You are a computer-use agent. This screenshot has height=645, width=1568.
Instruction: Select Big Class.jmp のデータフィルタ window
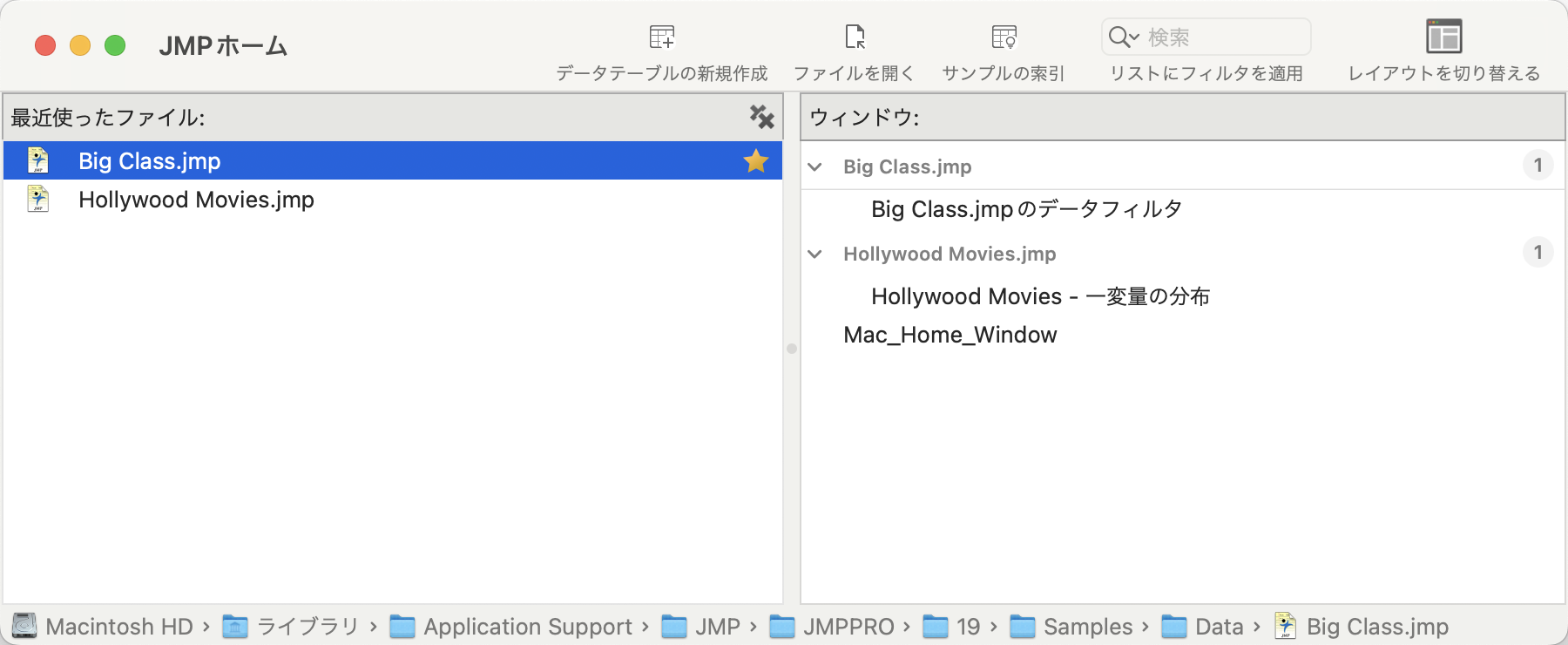[x=1026, y=209]
